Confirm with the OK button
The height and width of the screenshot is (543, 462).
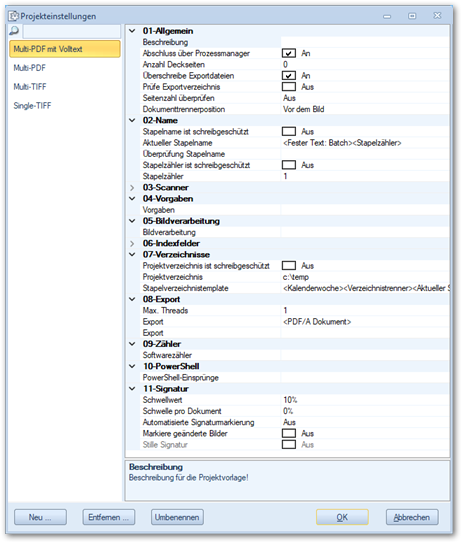[x=342, y=517]
